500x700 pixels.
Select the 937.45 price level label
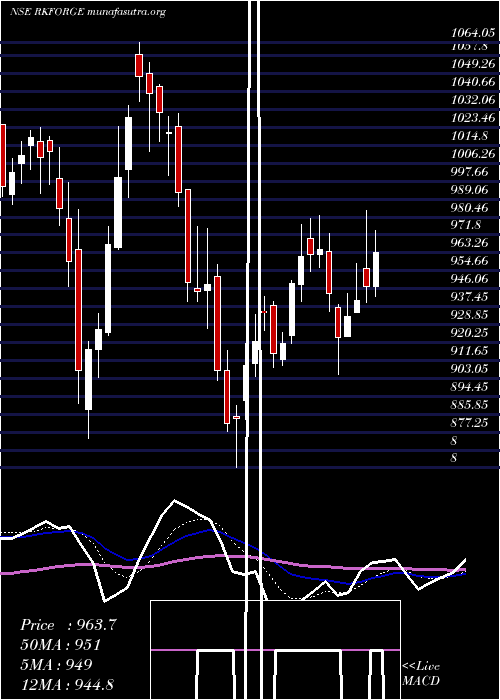(469, 297)
